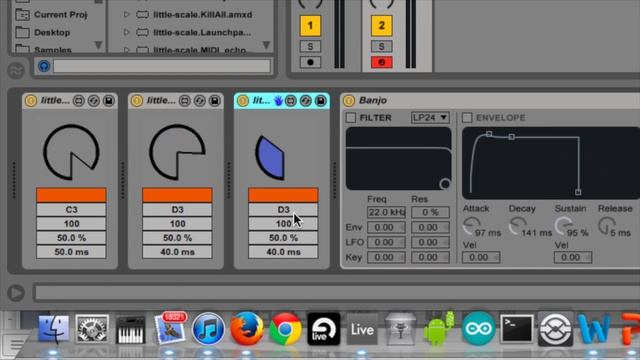This screenshot has height=360, width=640.
Task: Click the preview play button at bottom-left
Action: point(16,293)
